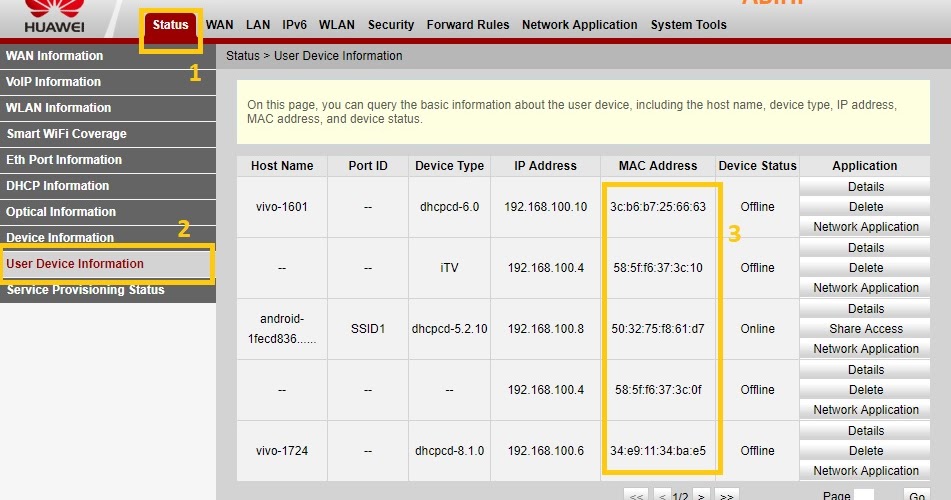Click Details for android-1fecd836 device
The image size is (951, 500).
[865, 309]
